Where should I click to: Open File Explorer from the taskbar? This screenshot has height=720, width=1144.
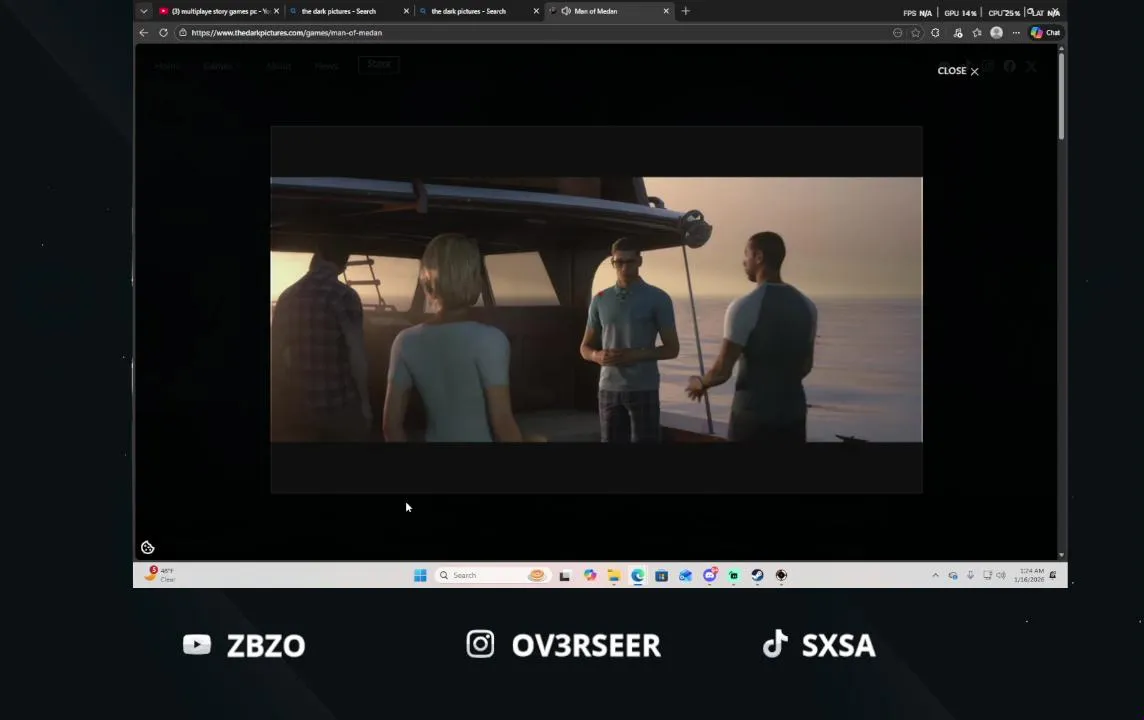tap(614, 576)
